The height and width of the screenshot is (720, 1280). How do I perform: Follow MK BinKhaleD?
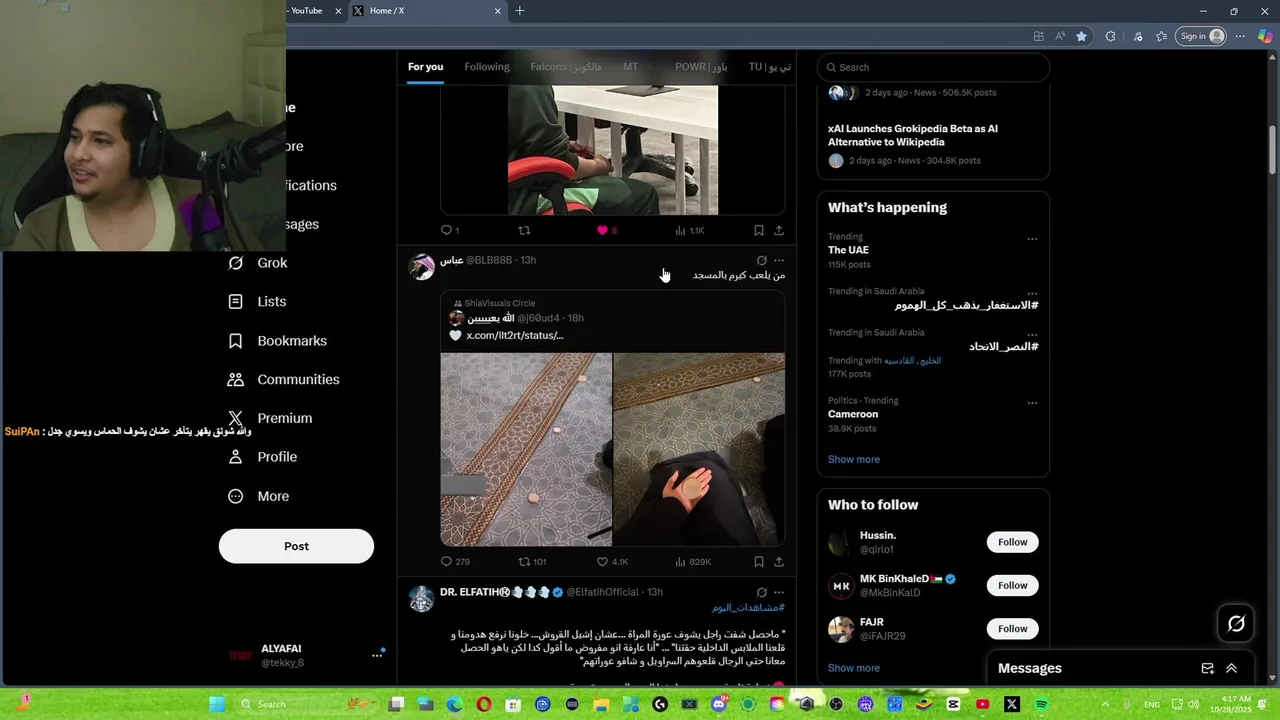click(1012, 585)
